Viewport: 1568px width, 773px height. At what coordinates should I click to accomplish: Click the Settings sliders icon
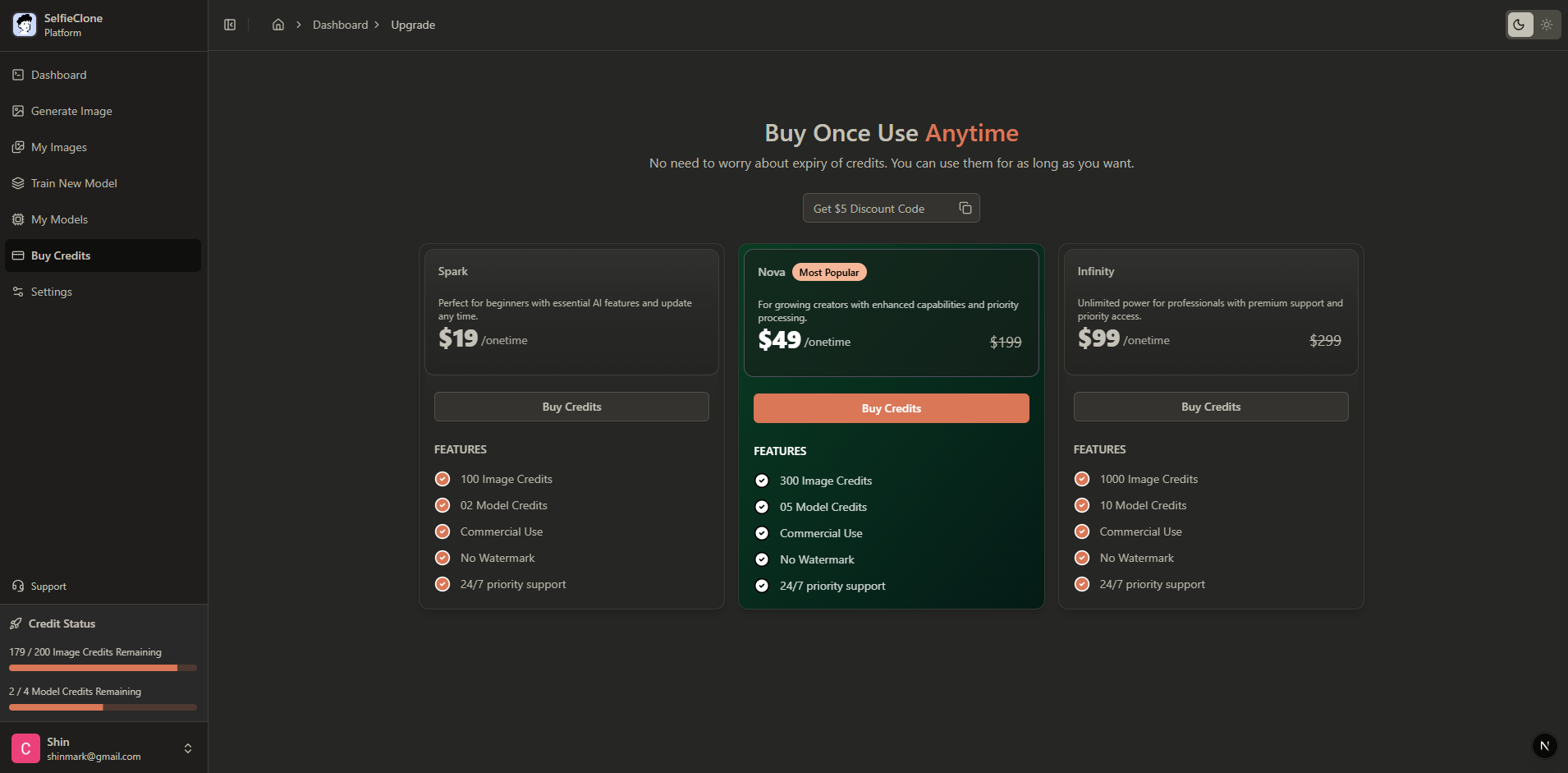(18, 292)
